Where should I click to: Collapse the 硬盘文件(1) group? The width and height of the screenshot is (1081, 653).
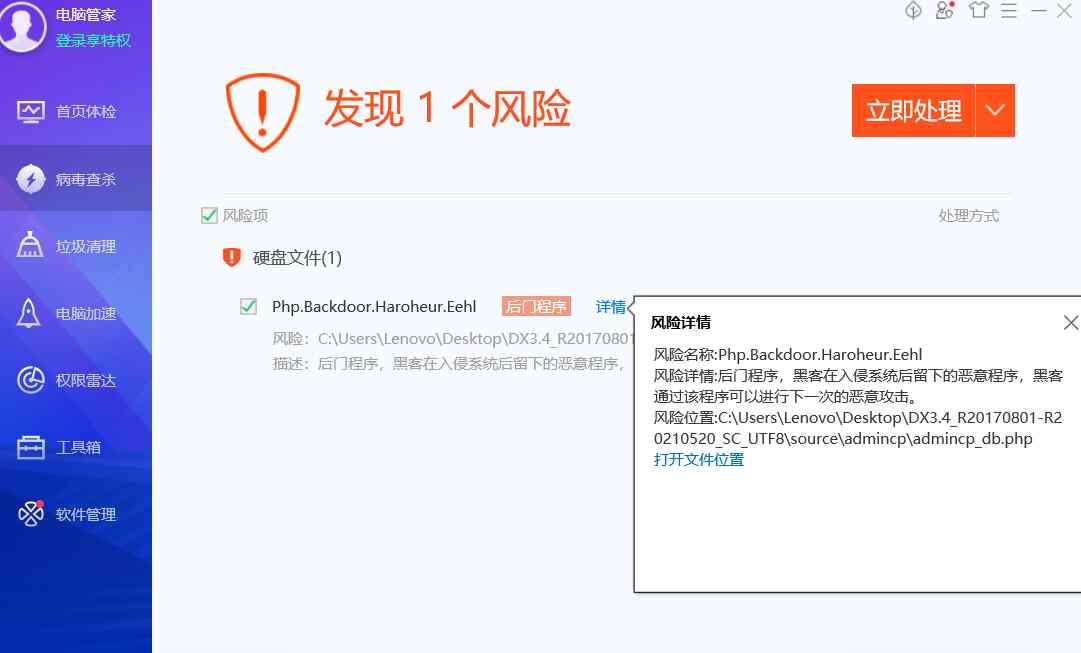[x=297, y=258]
